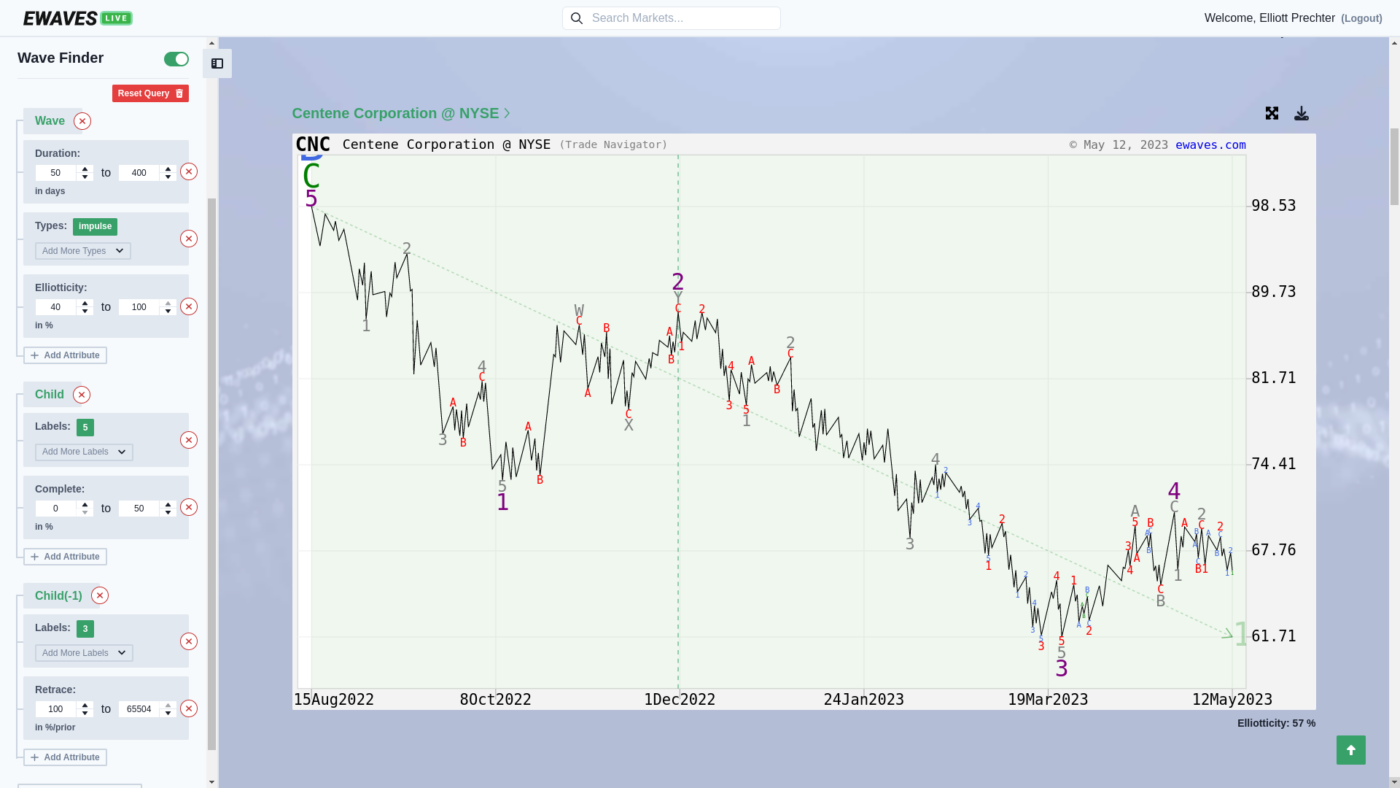Remove the Wave group with X icon
Viewport: 1400px width, 788px height.
[x=82, y=121]
